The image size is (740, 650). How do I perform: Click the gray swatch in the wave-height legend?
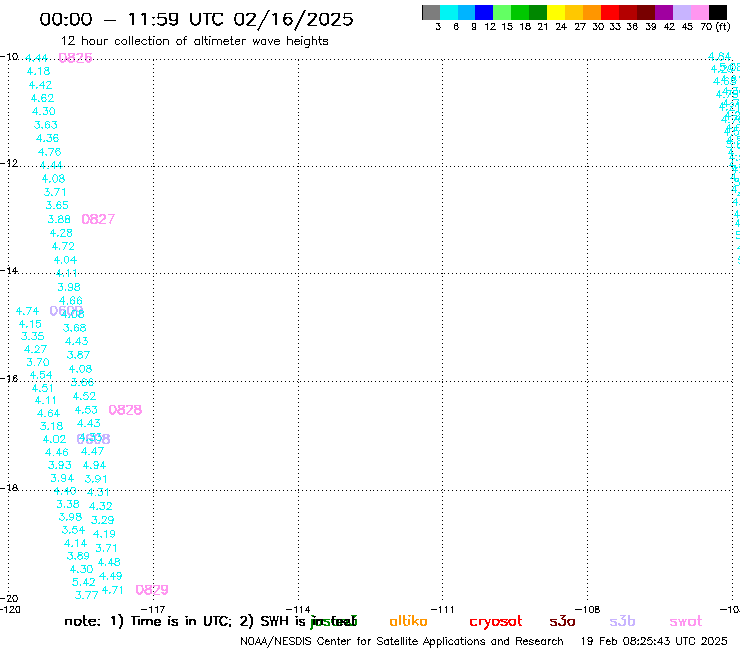pyautogui.click(x=431, y=12)
